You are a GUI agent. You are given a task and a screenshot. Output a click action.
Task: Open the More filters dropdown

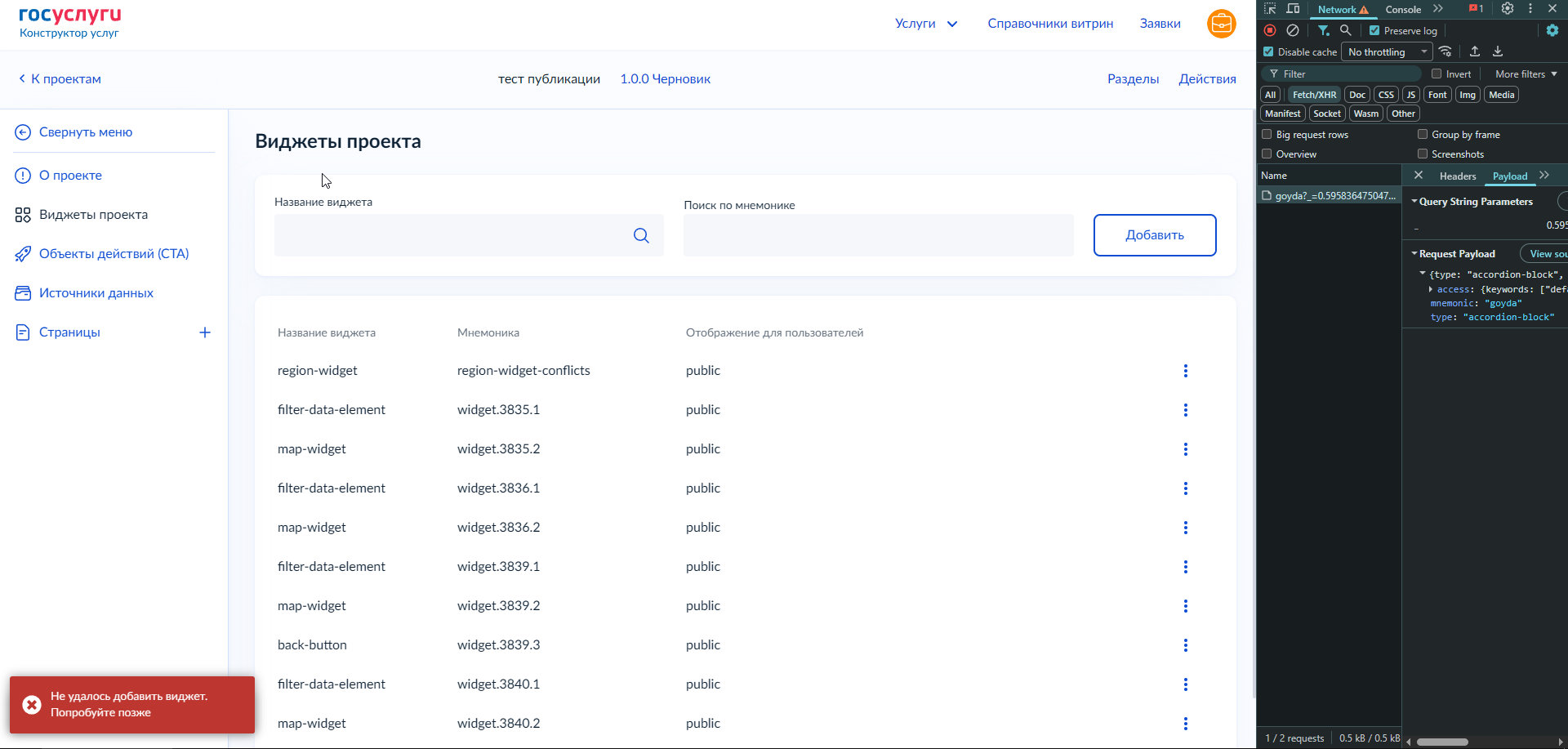tap(1526, 74)
